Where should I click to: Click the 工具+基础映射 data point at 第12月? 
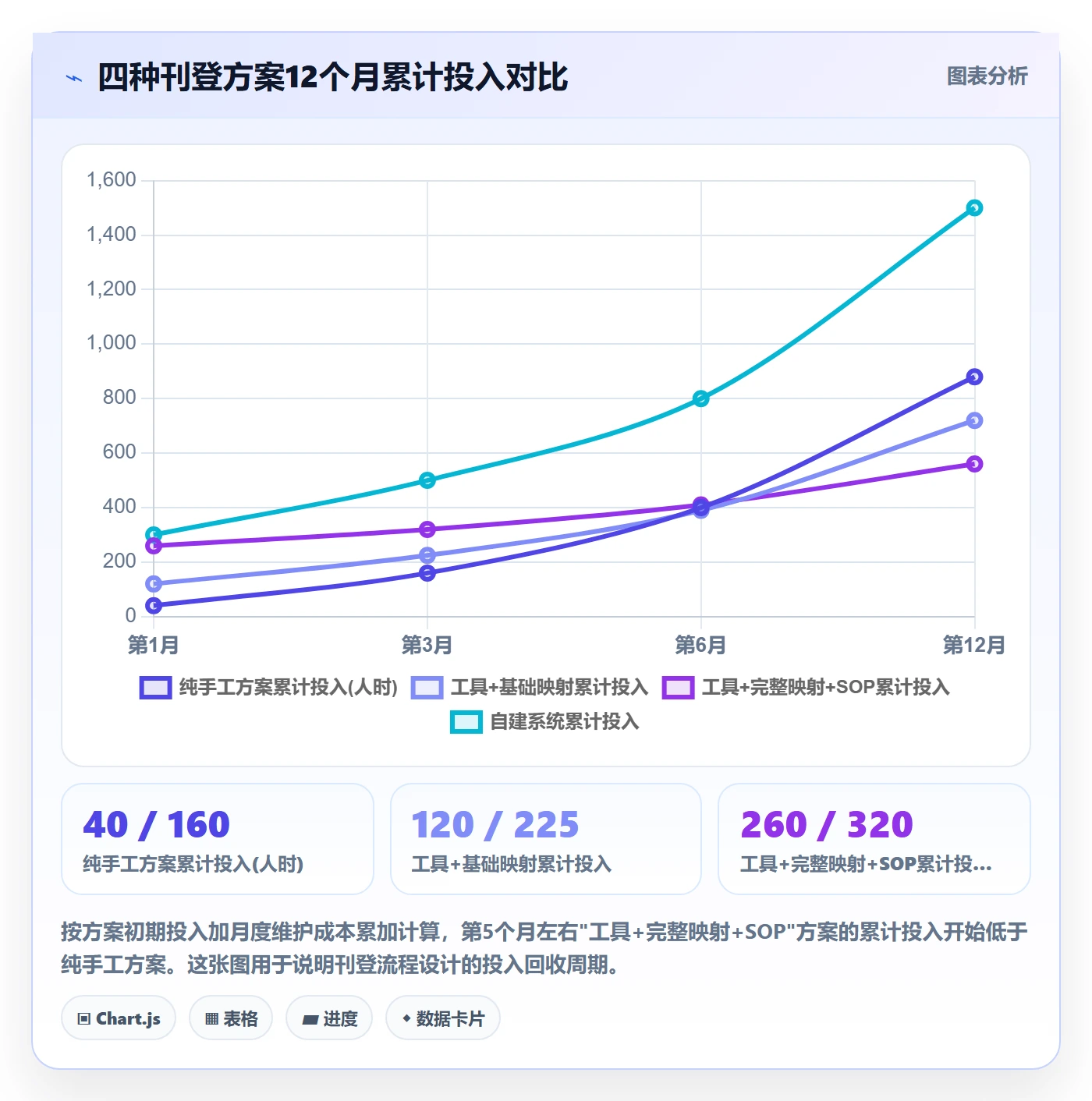pos(974,420)
